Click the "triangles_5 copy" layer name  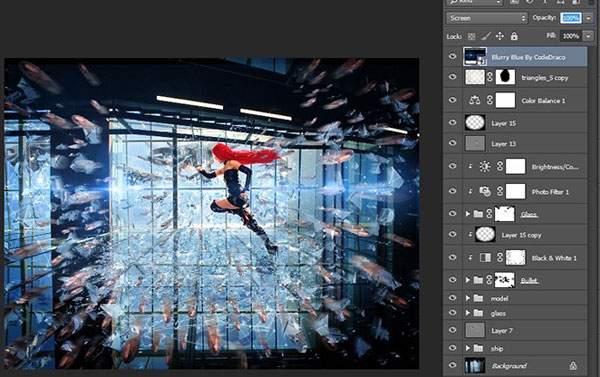click(x=545, y=78)
